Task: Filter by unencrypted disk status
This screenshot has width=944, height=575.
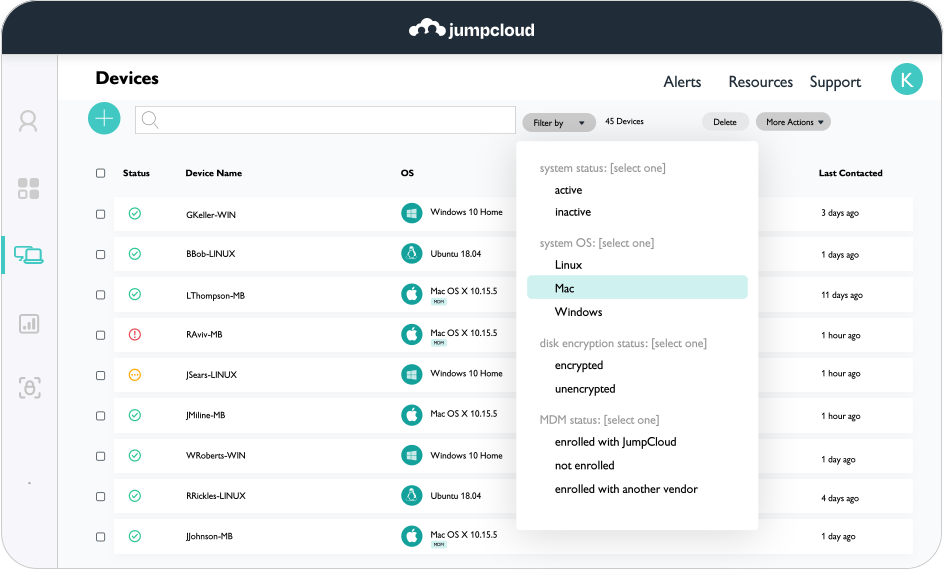Action: pos(585,389)
